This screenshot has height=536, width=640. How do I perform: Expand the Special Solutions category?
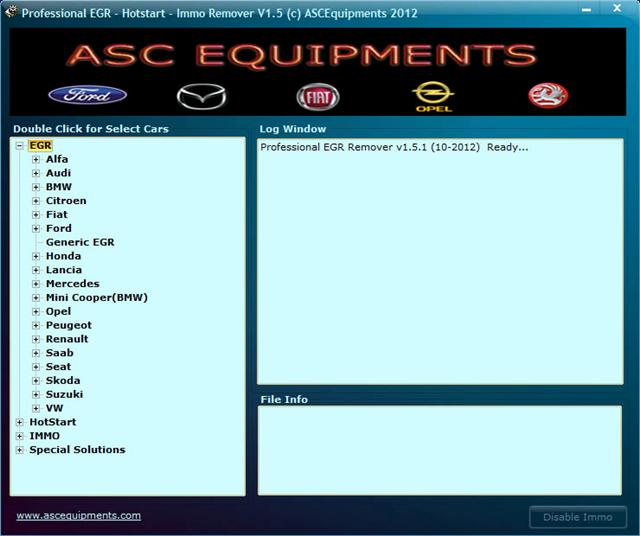tap(19, 450)
